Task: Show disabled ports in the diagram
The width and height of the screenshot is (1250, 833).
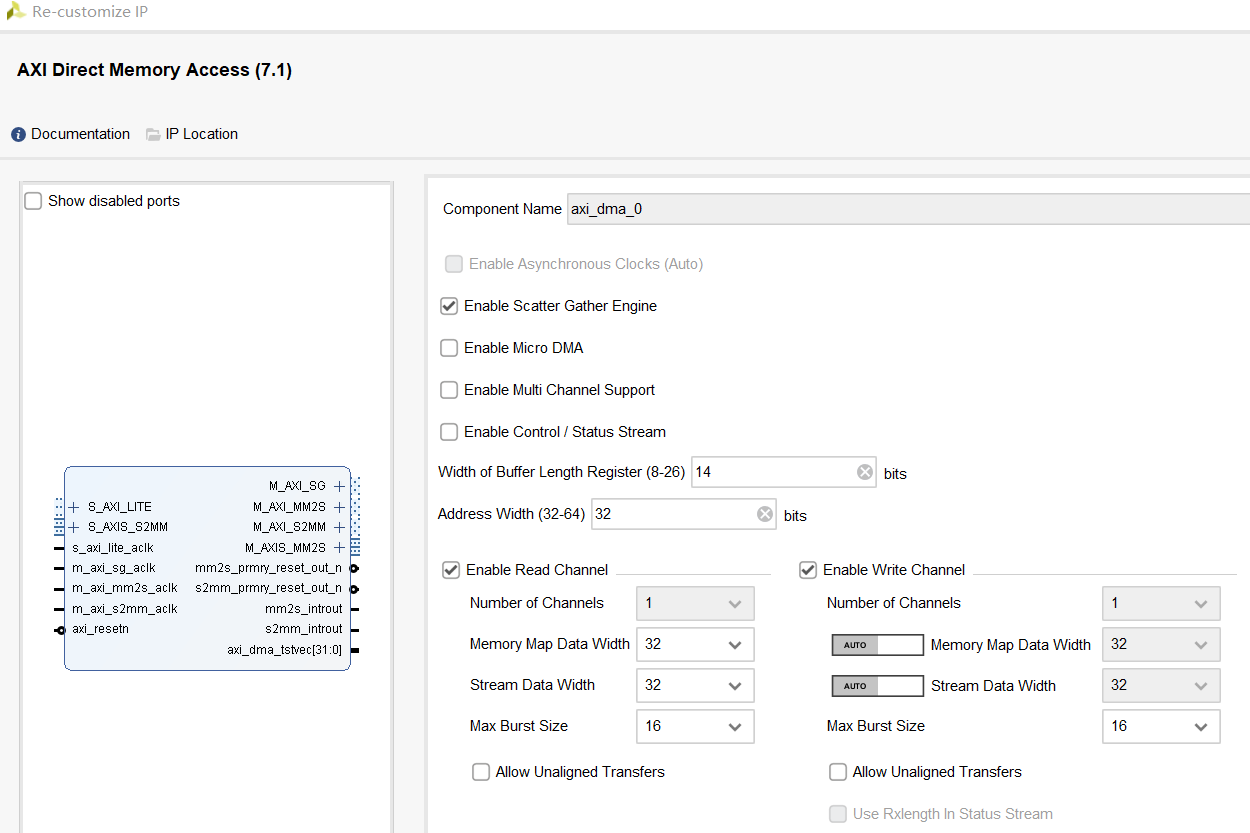Action: click(33, 200)
